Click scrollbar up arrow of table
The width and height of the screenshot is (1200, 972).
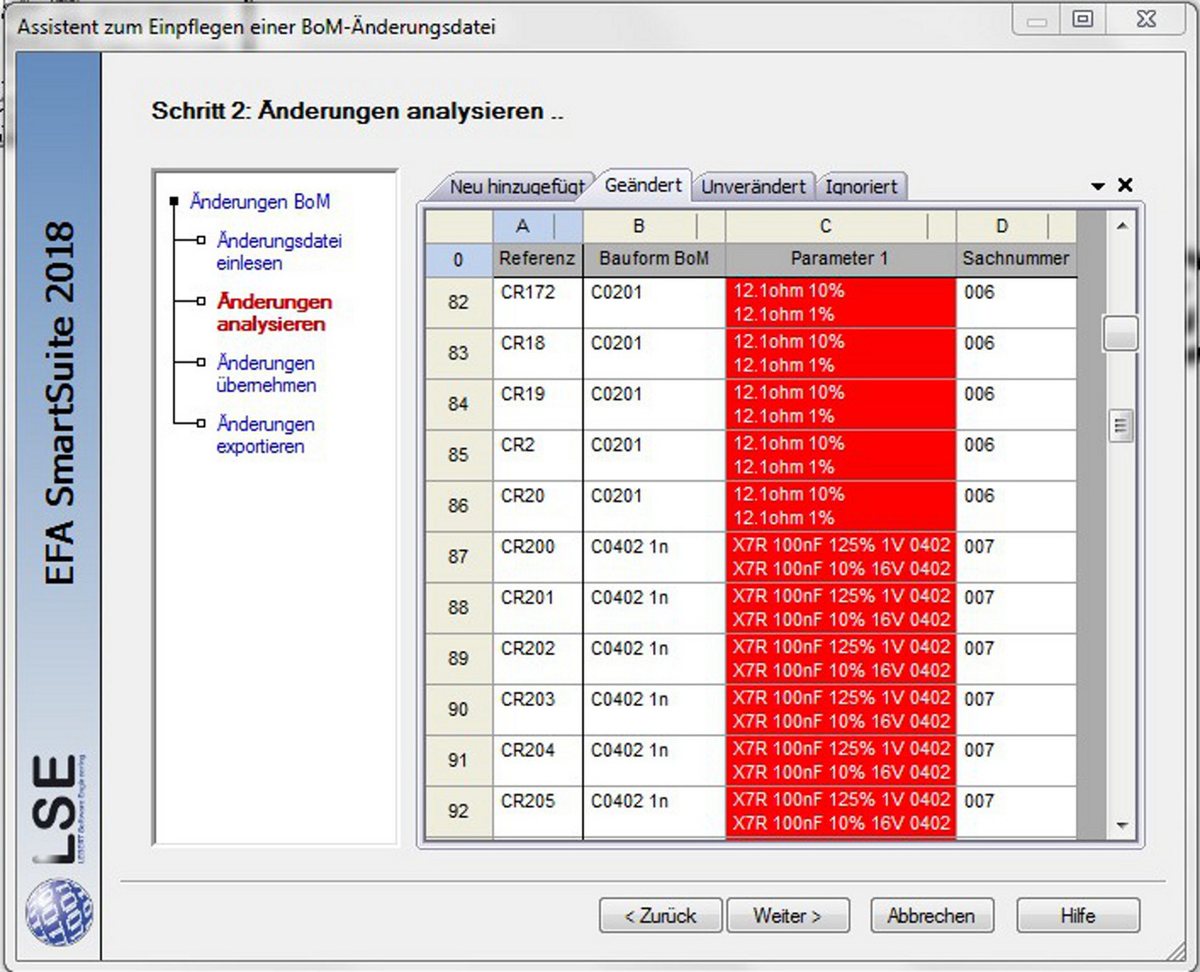point(1121,228)
